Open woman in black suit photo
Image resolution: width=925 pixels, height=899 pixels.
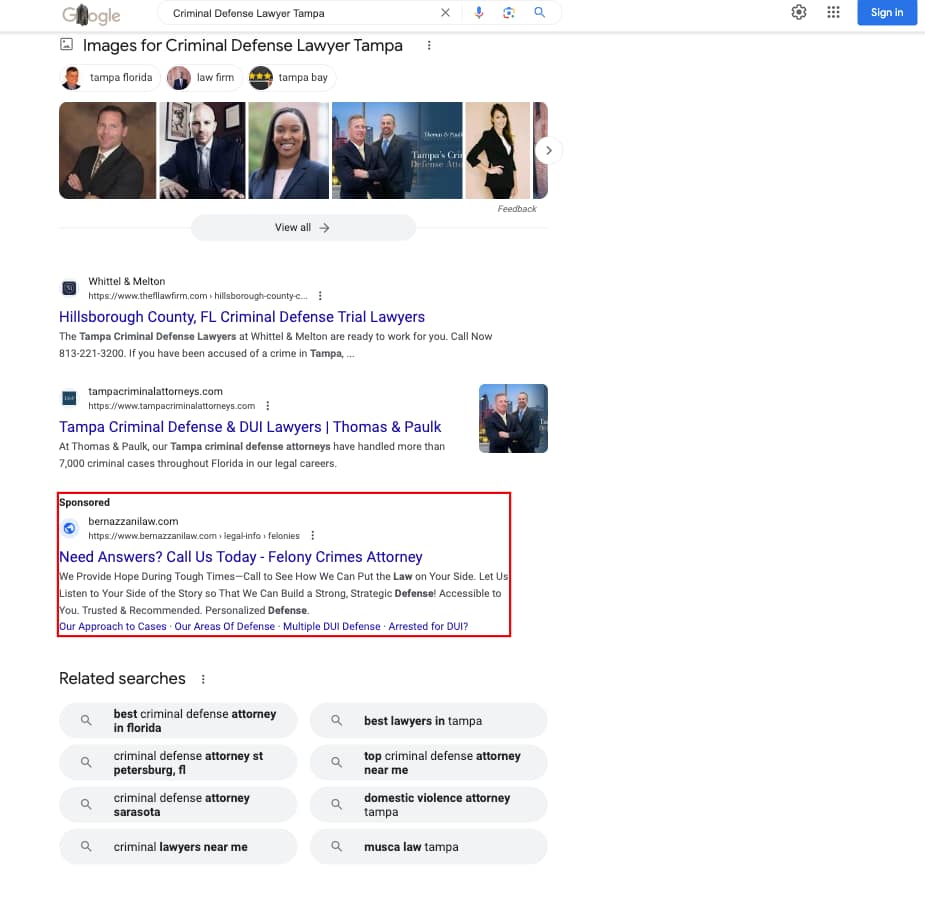tap(498, 150)
